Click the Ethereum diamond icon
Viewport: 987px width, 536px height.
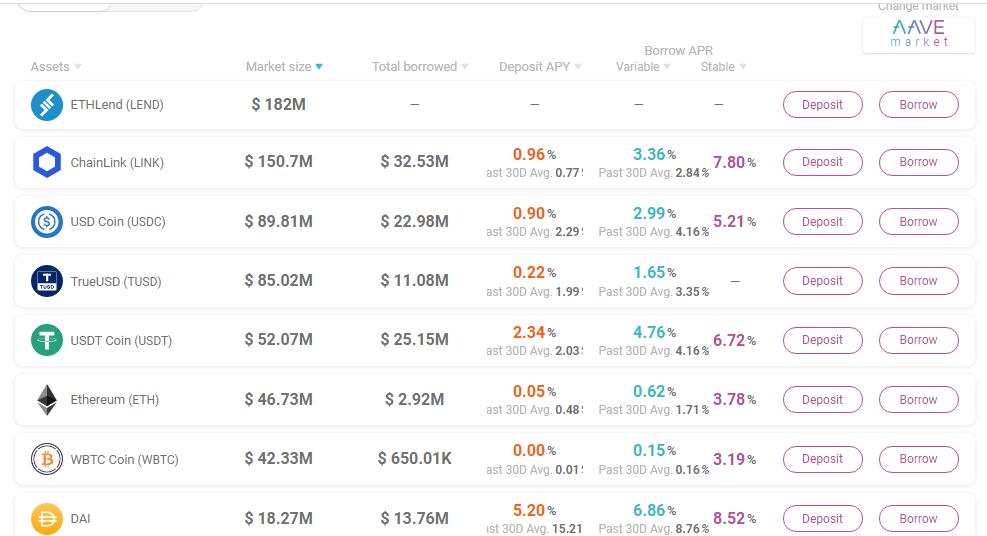[x=47, y=399]
